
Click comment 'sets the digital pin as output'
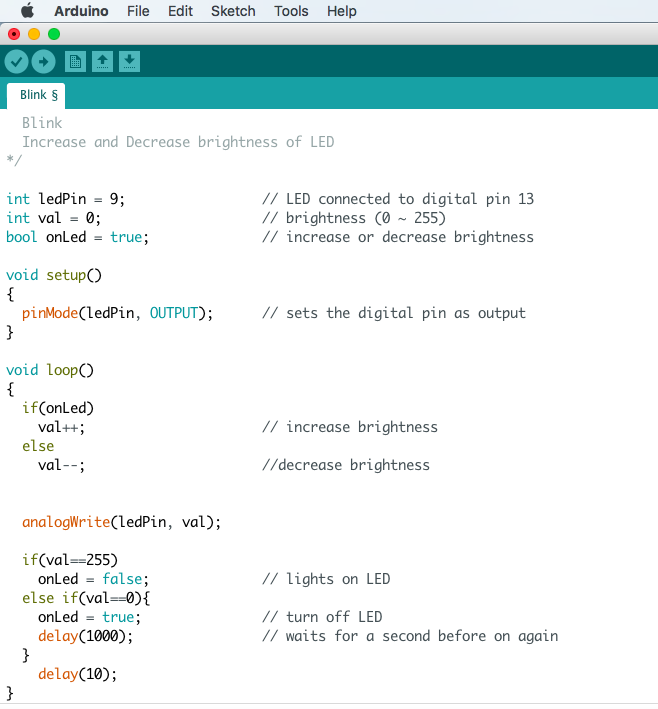[x=406, y=313]
